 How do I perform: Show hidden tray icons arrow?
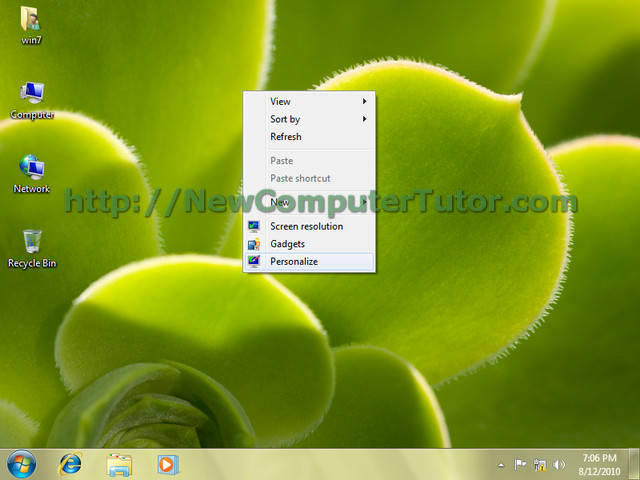point(501,465)
